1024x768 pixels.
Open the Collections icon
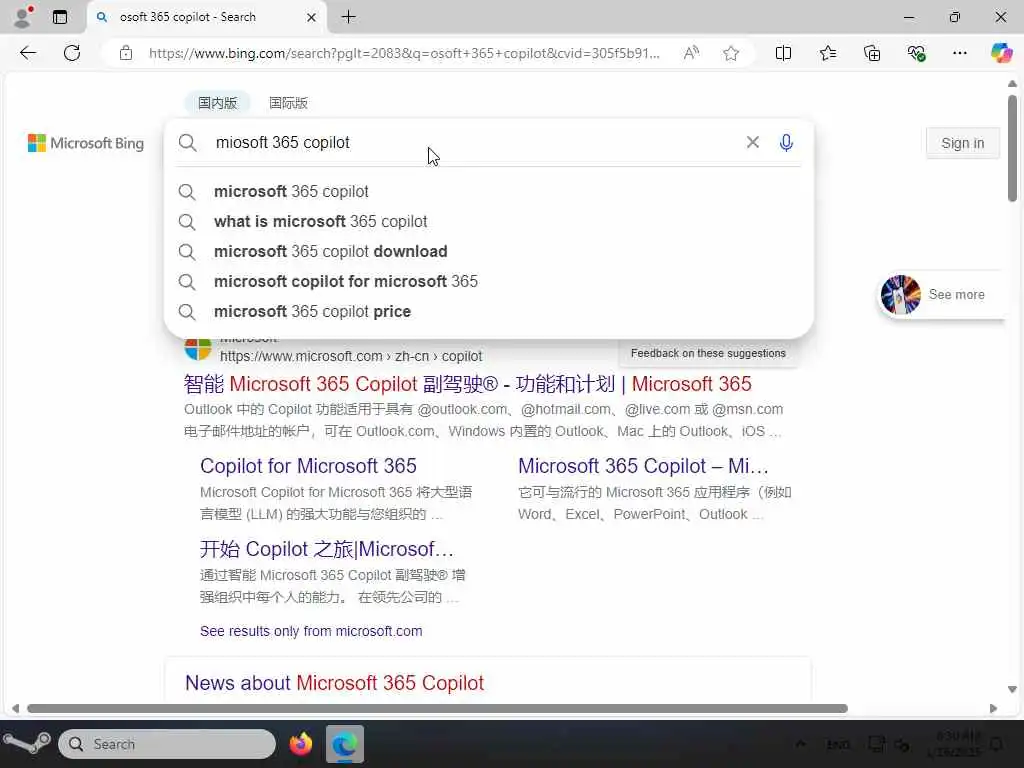coord(872,53)
